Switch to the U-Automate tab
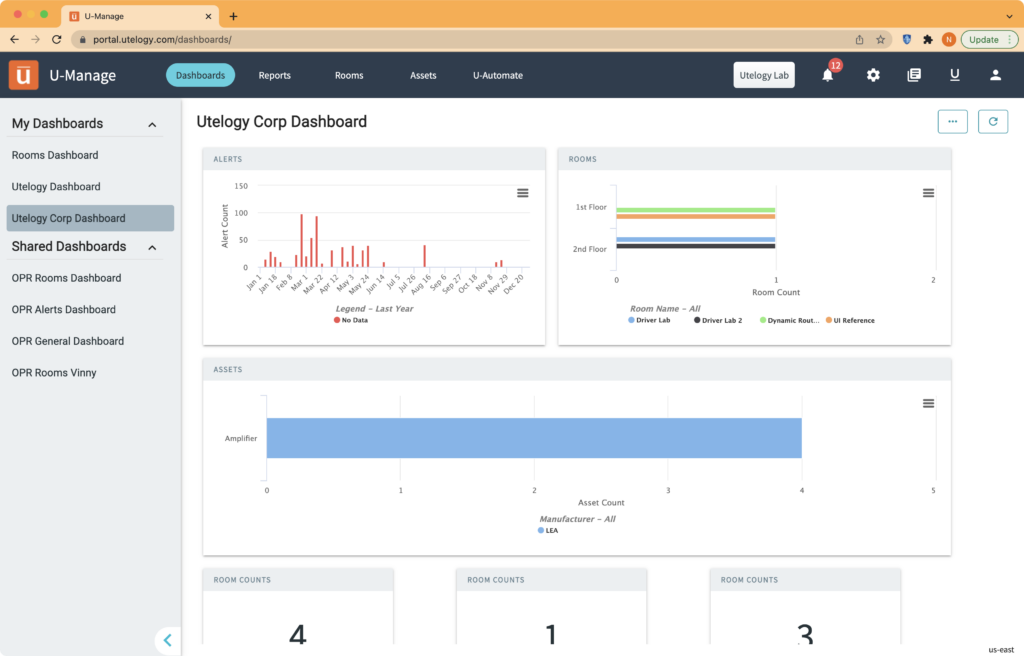 tap(497, 74)
